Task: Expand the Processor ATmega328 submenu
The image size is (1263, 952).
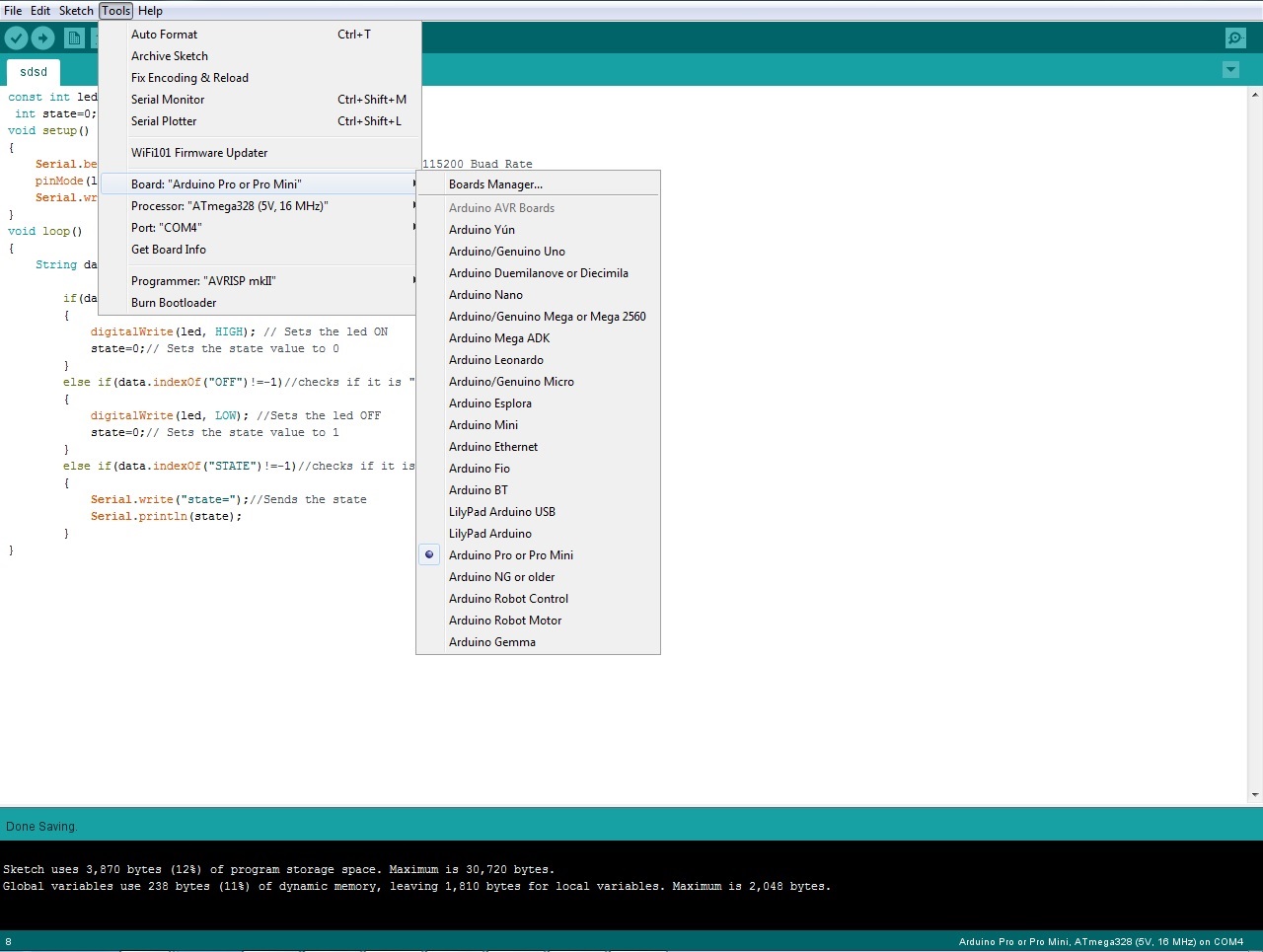Action: pos(260,206)
